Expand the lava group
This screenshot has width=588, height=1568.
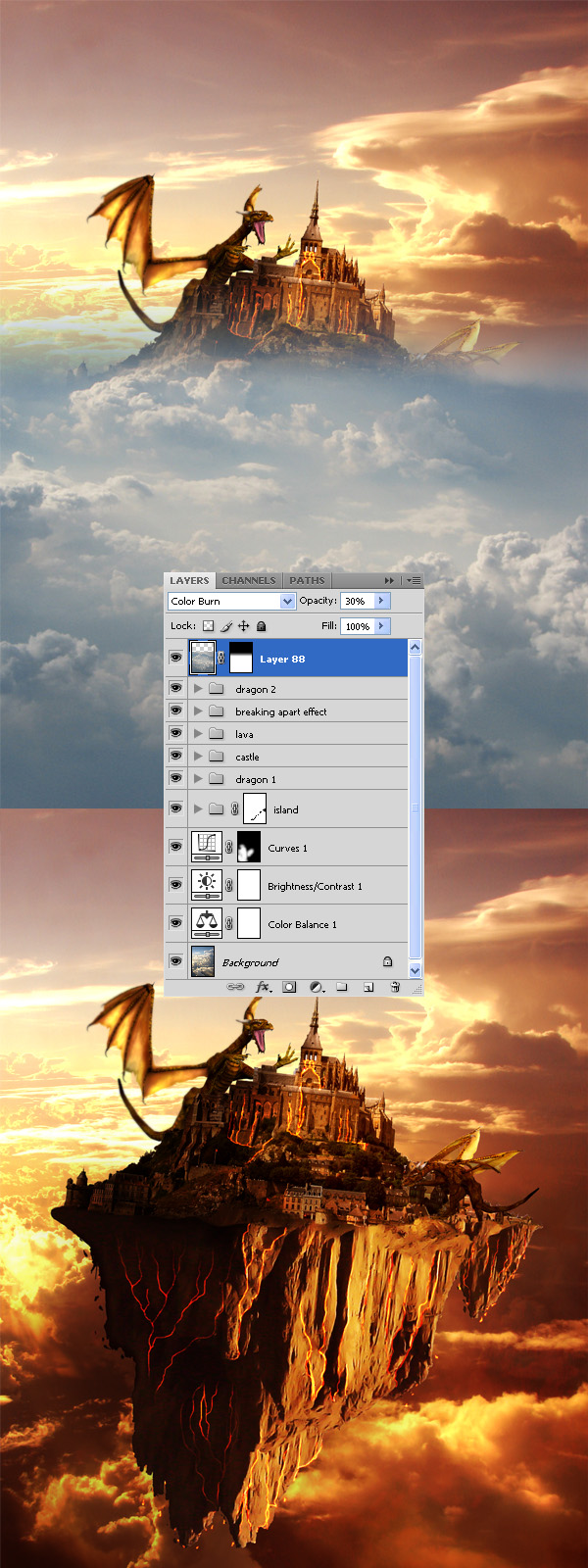198,734
